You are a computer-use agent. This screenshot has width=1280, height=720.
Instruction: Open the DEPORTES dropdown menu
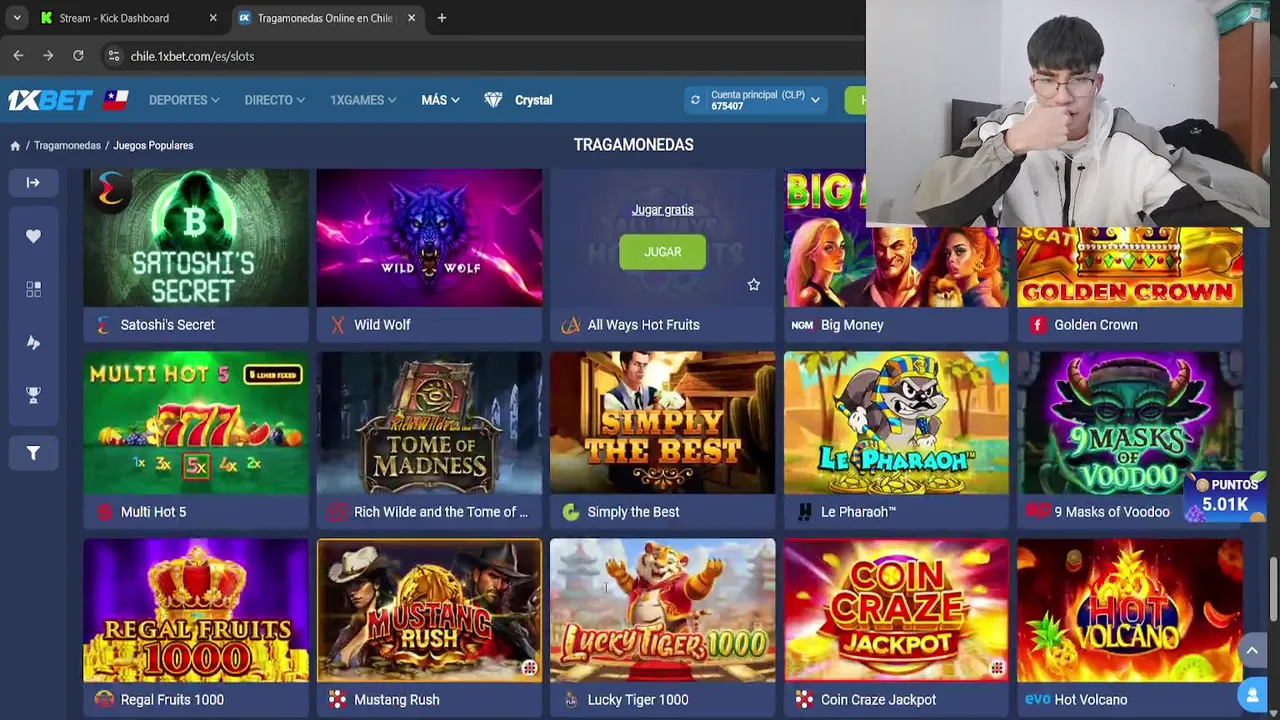[184, 100]
